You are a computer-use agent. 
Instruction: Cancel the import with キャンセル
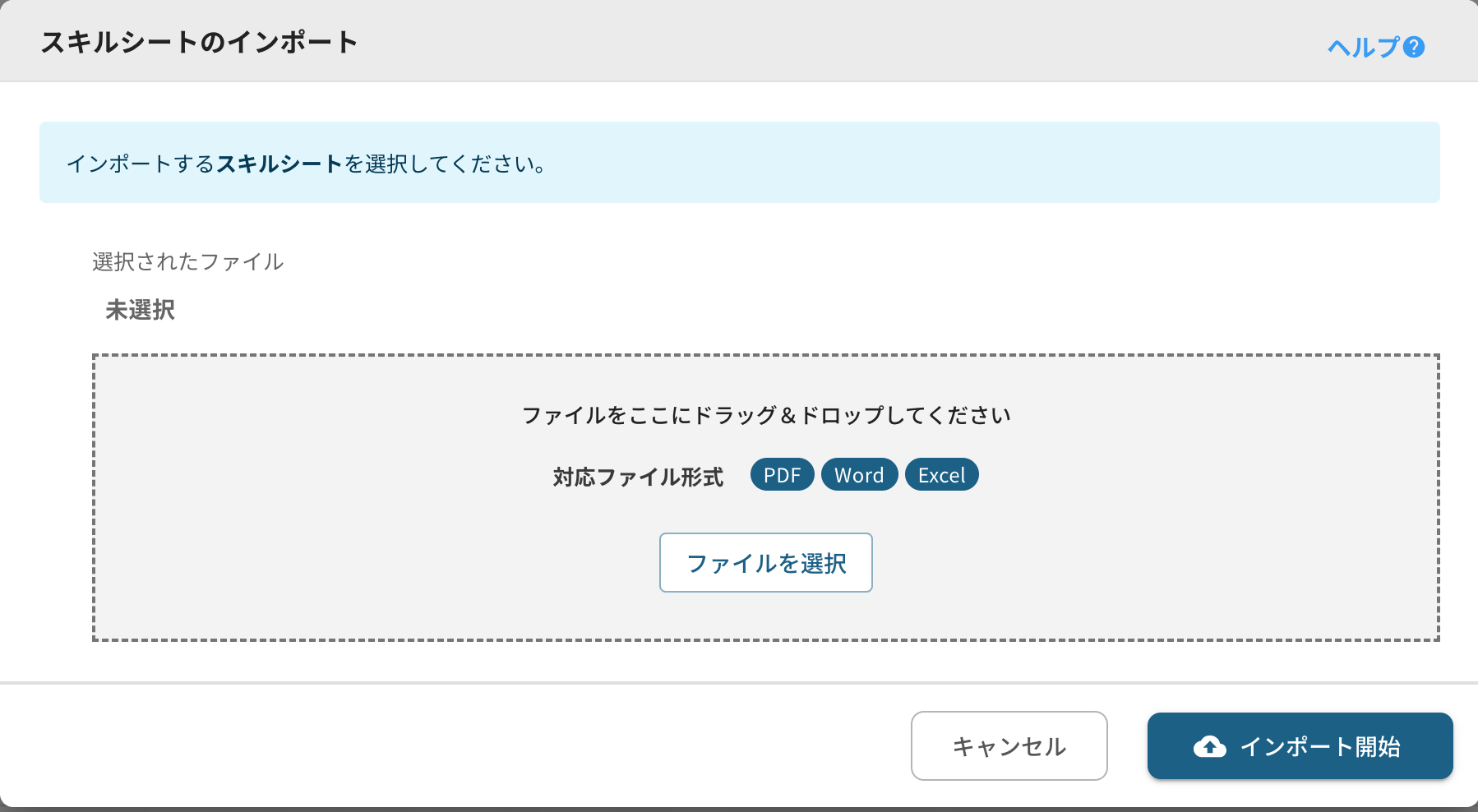[1009, 745]
